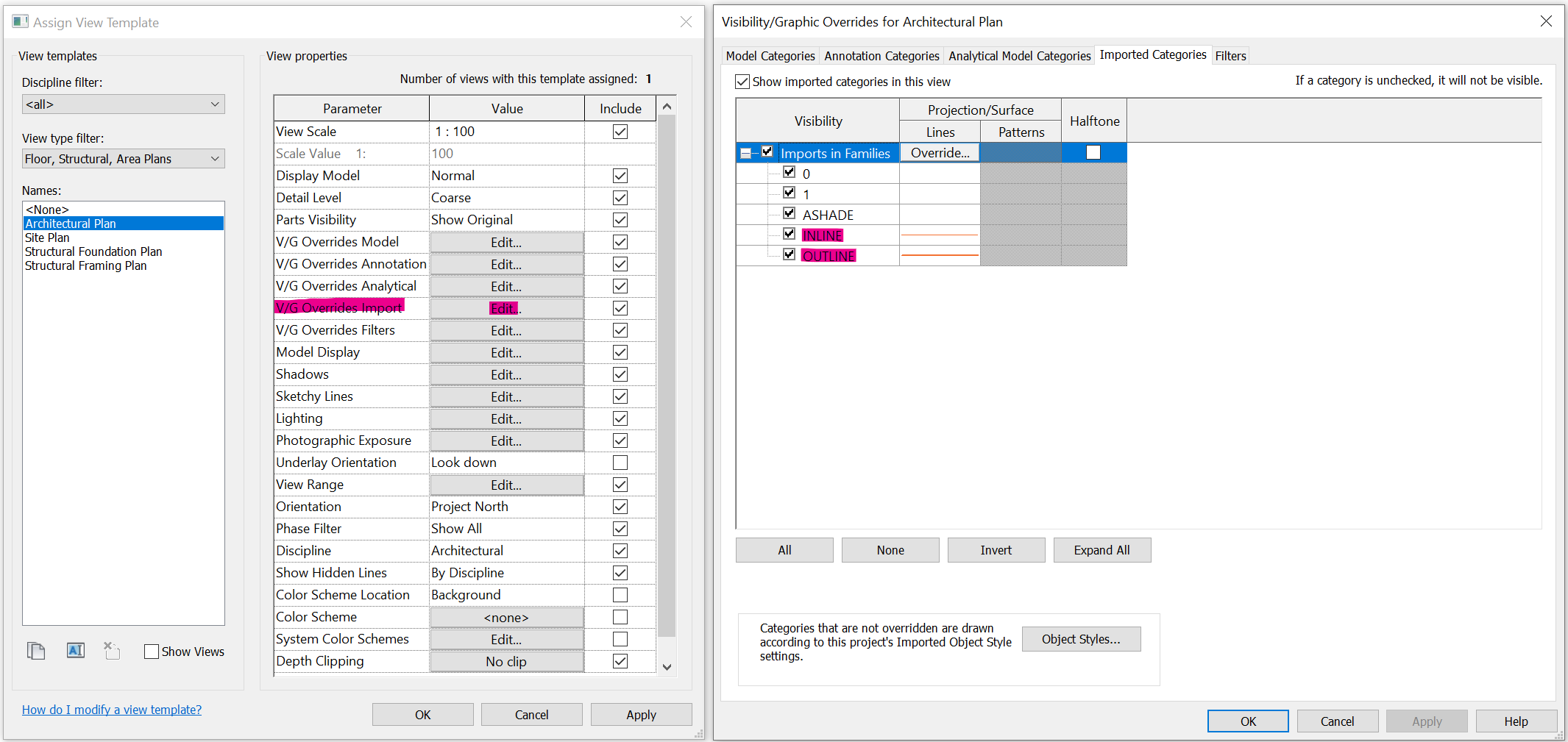Uncheck visibility of layer 0

(790, 172)
